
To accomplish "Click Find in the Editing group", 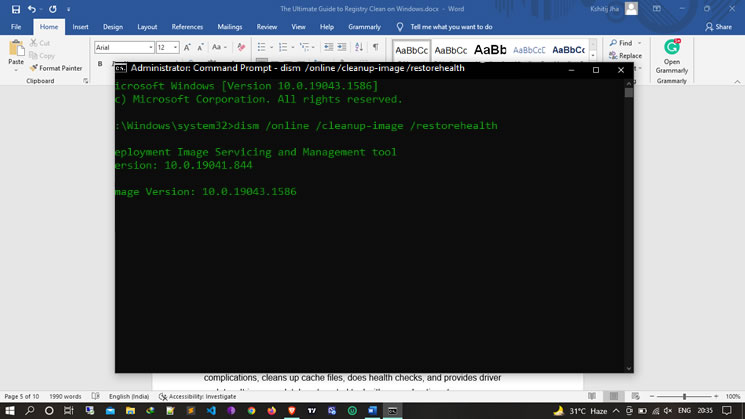I will click(x=621, y=43).
